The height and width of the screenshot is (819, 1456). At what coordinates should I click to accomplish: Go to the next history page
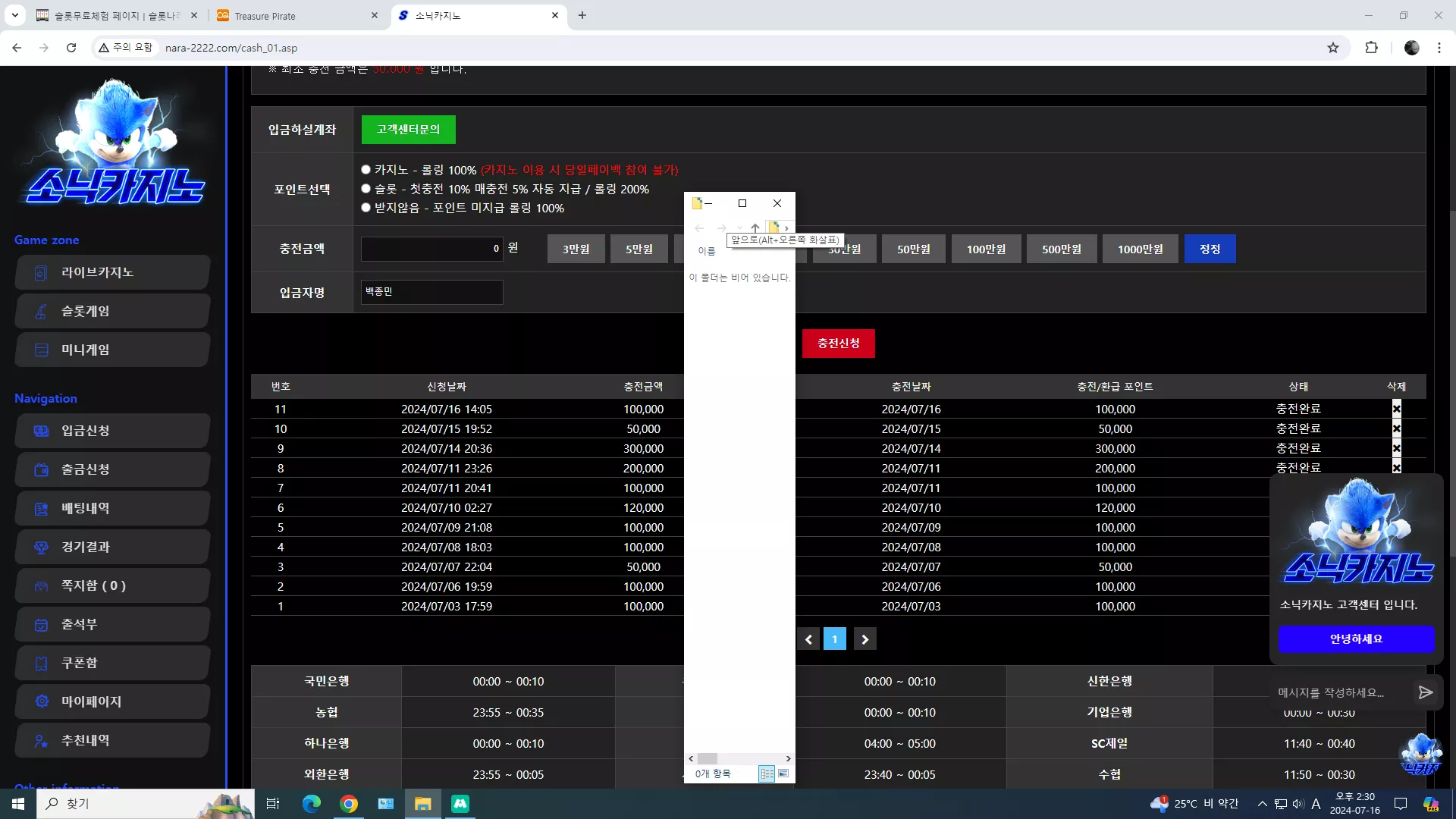pos(865,639)
